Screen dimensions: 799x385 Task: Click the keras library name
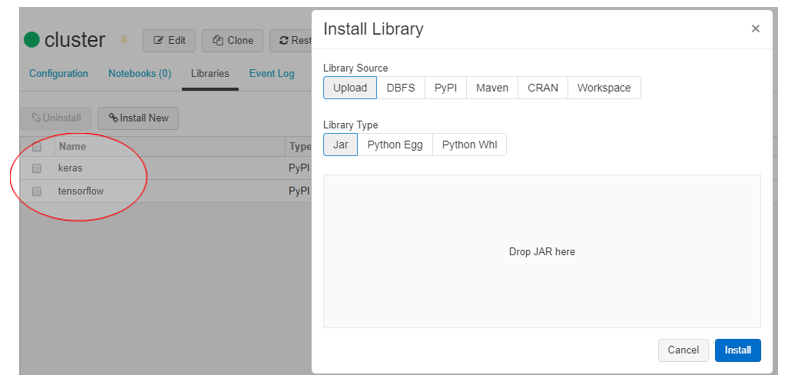[70, 168]
